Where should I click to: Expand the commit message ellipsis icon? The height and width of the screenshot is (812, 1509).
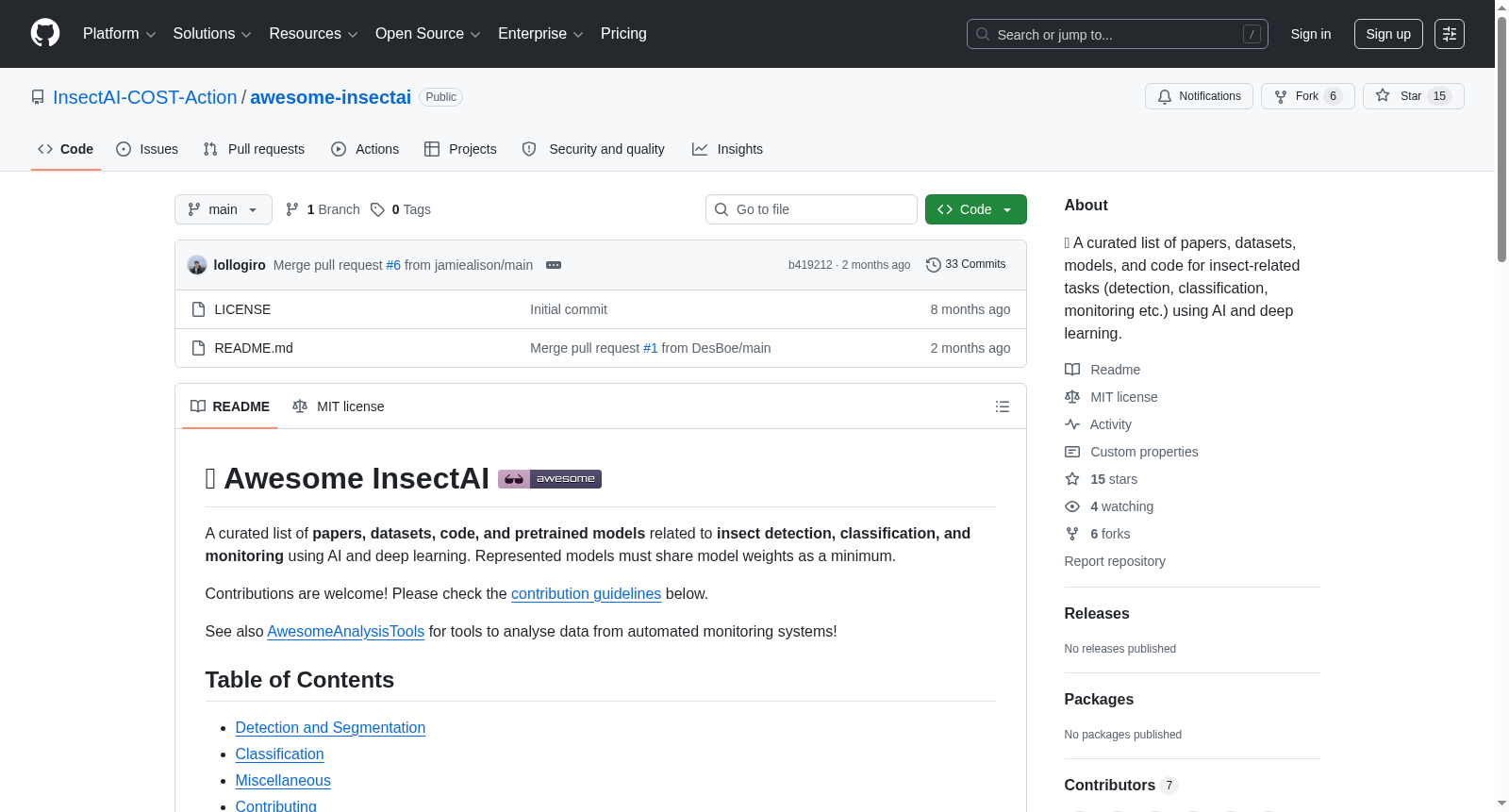click(554, 265)
